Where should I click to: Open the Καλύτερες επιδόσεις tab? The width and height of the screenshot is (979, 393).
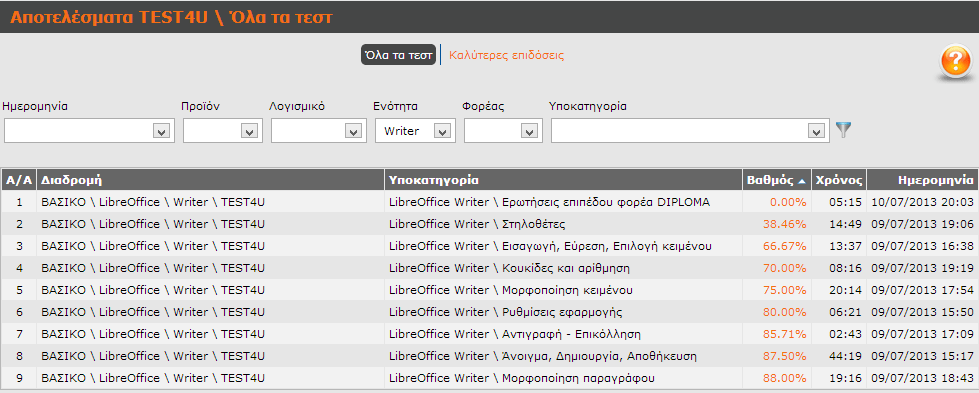point(506,55)
